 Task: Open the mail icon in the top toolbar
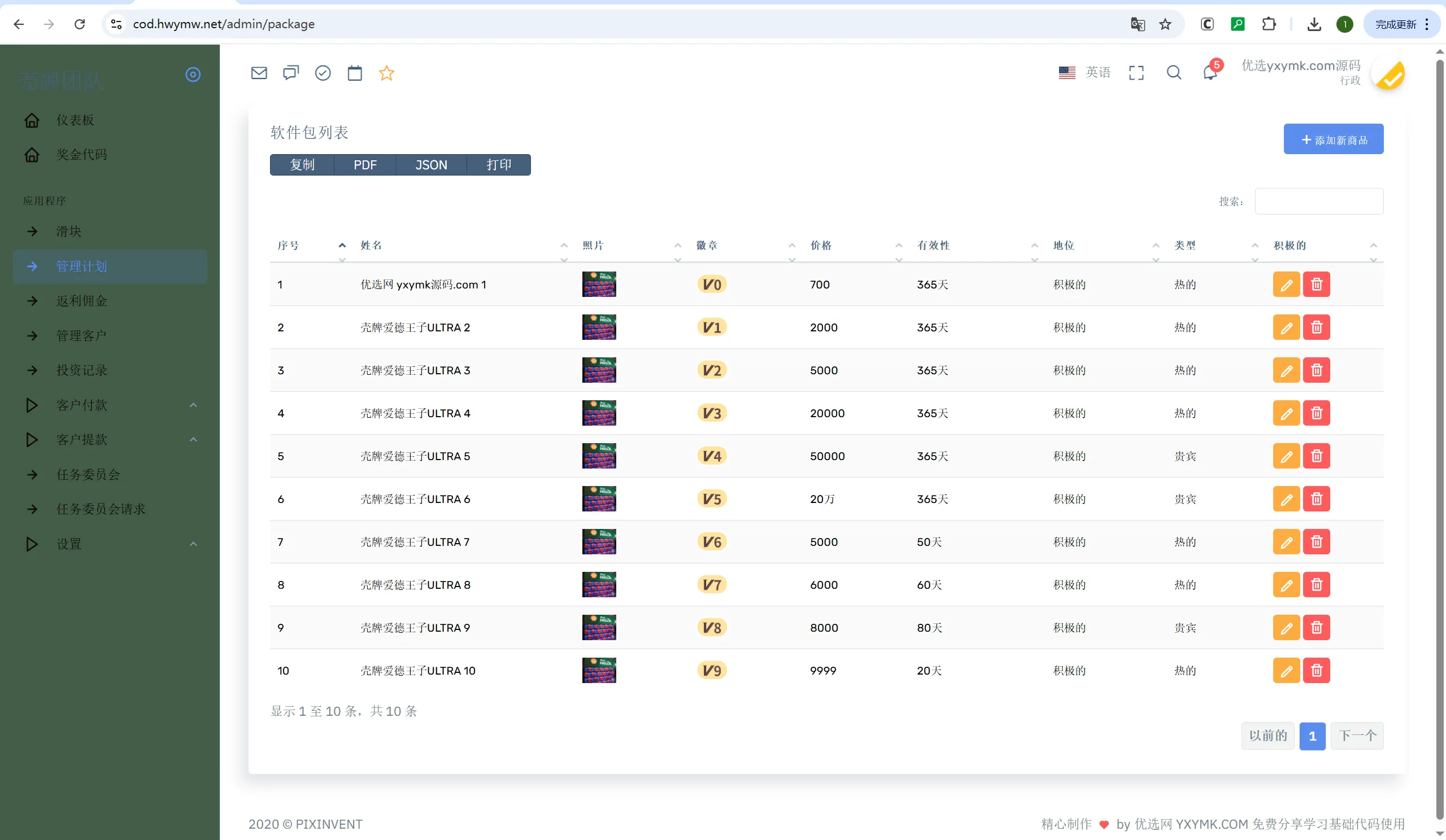[259, 73]
